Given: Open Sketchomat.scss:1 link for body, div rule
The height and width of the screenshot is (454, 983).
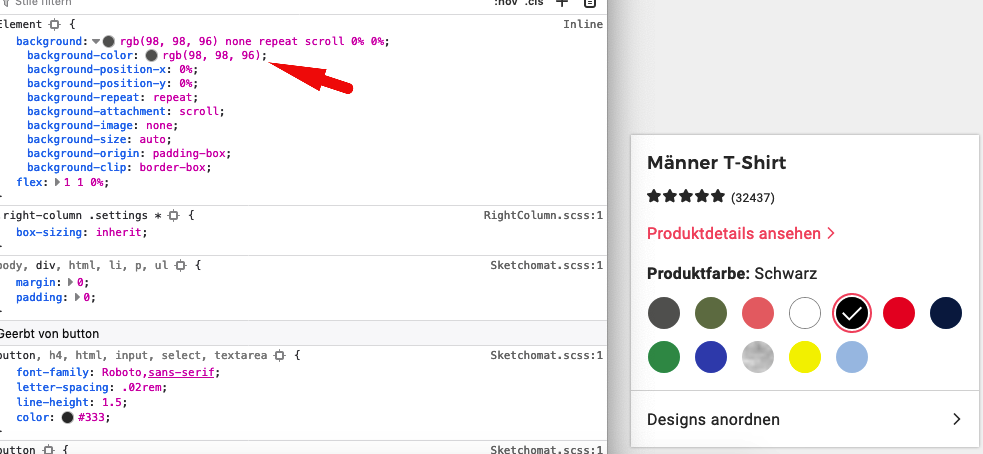Looking at the screenshot, I should 546,266.
